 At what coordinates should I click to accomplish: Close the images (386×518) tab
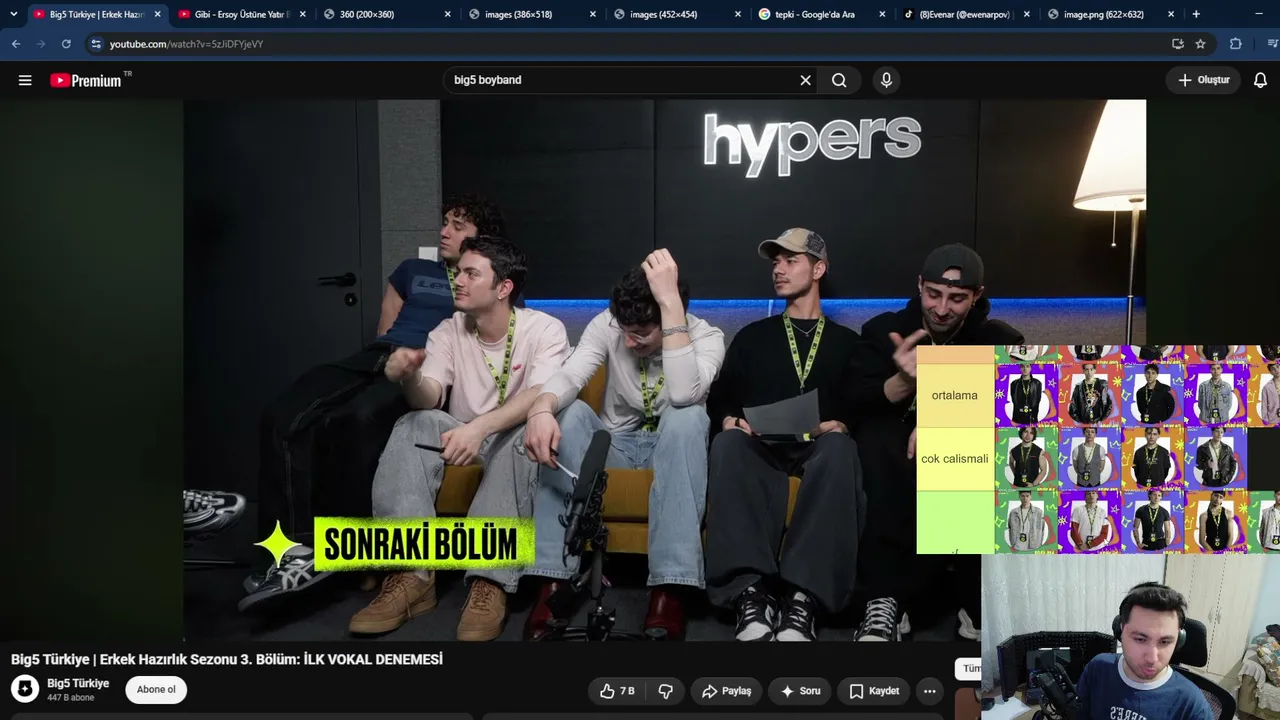(x=592, y=14)
